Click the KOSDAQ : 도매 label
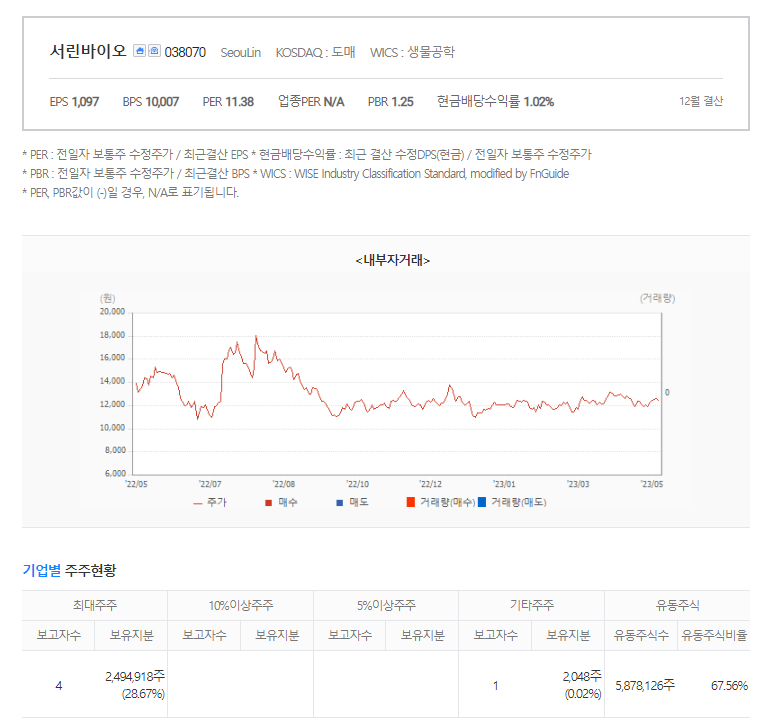This screenshot has width=765, height=720. (x=315, y=52)
